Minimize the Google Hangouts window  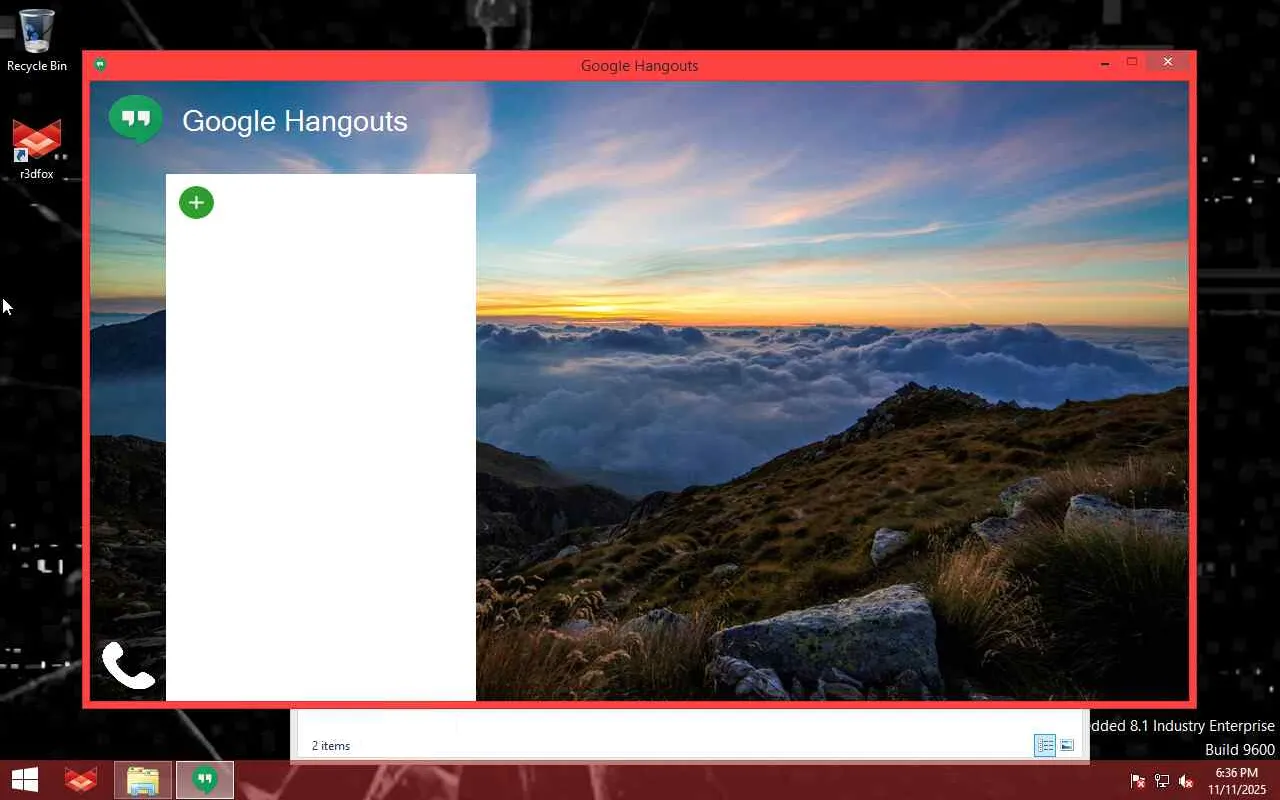[1105, 63]
